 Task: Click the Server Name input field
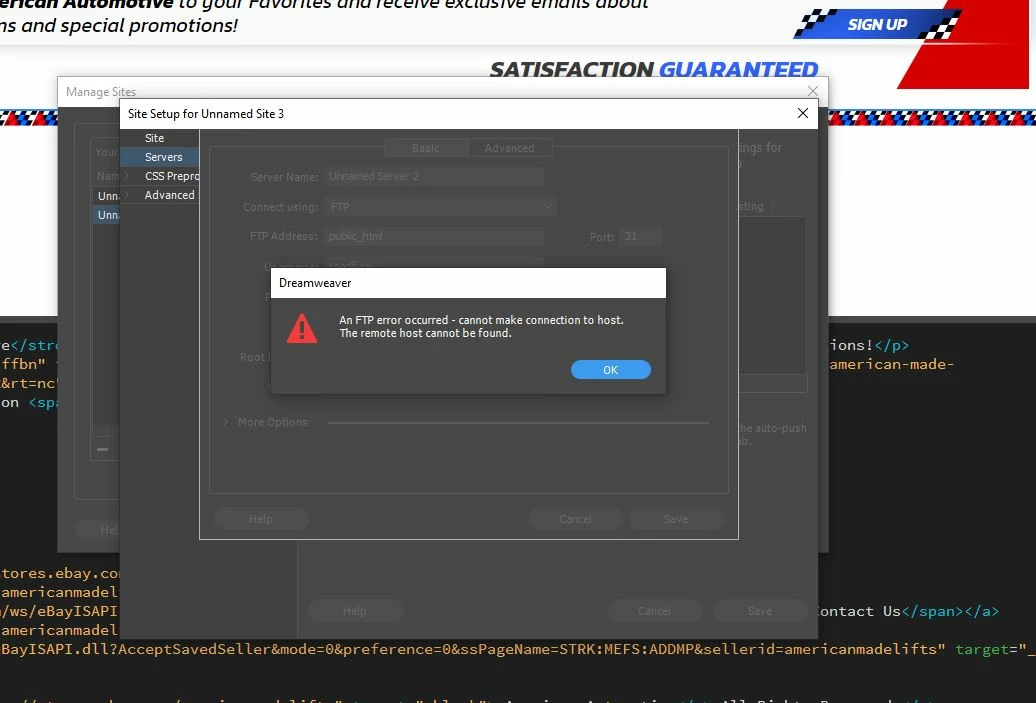point(435,176)
